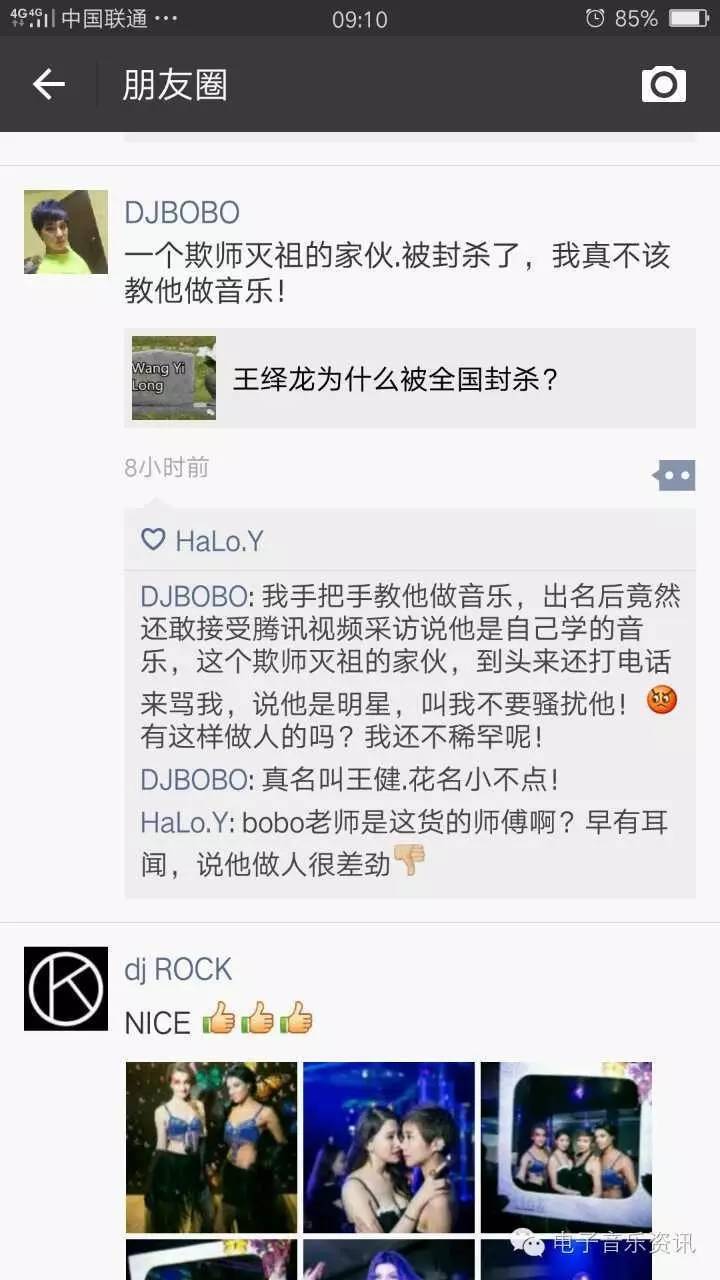Viewport: 720px width, 1280px height.
Task: Reply to DJBOBO's comment 真名叫王健
Action: (350, 779)
